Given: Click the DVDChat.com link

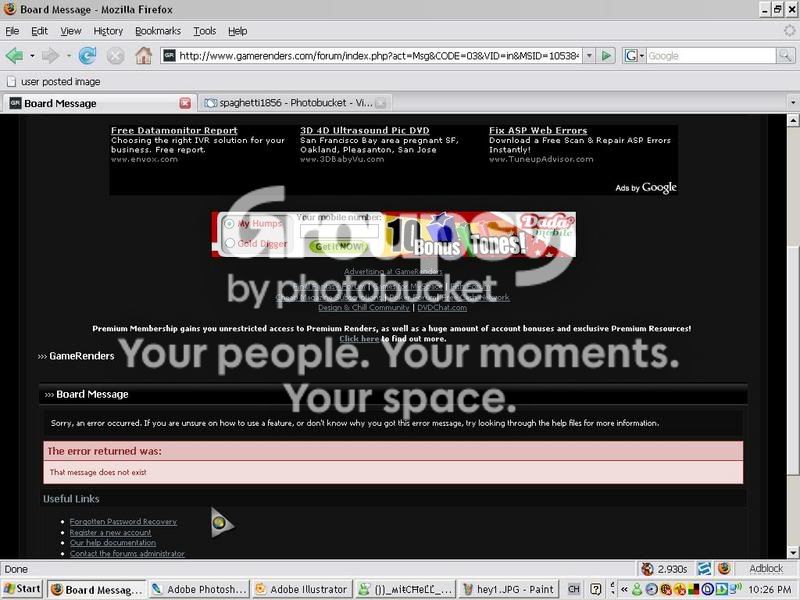Looking at the screenshot, I should point(442,308).
